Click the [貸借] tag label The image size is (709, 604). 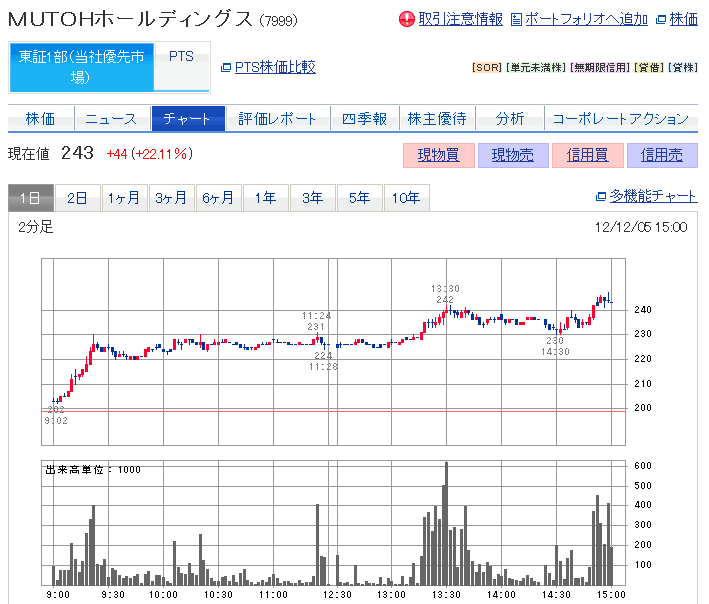(x=650, y=68)
